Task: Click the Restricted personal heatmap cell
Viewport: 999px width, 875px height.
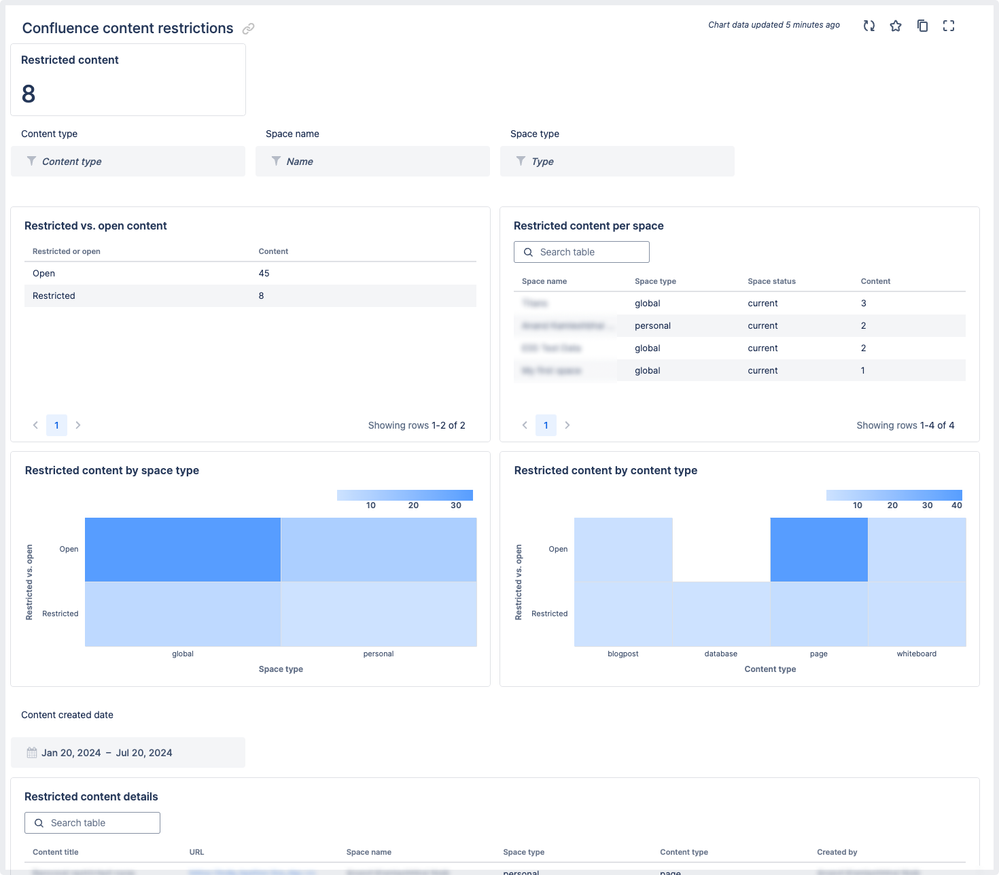Action: point(378,614)
